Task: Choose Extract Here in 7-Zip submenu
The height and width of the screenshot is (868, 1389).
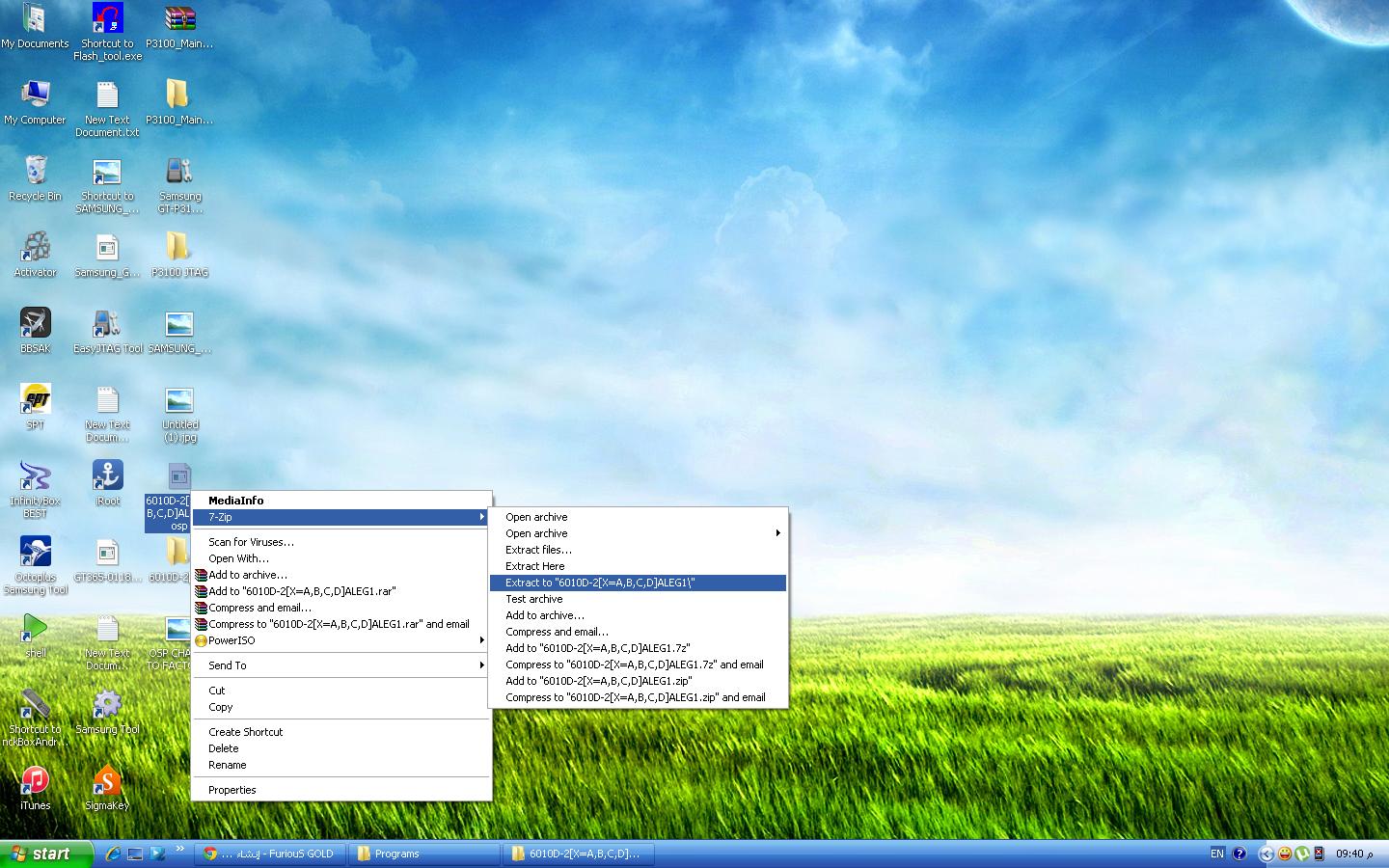Action: click(x=639, y=566)
